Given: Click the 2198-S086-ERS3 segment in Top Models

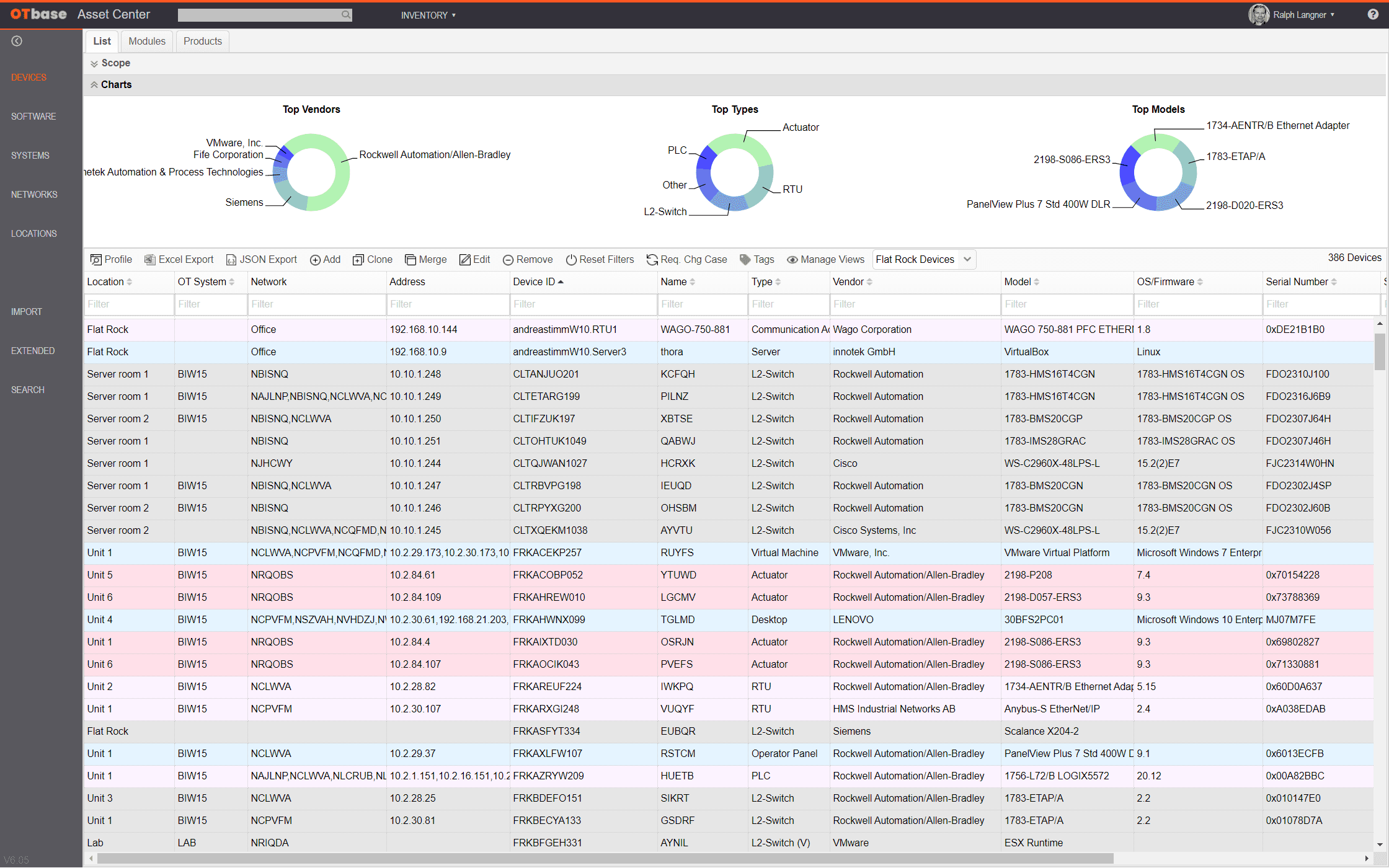Looking at the screenshot, I should tap(1127, 166).
